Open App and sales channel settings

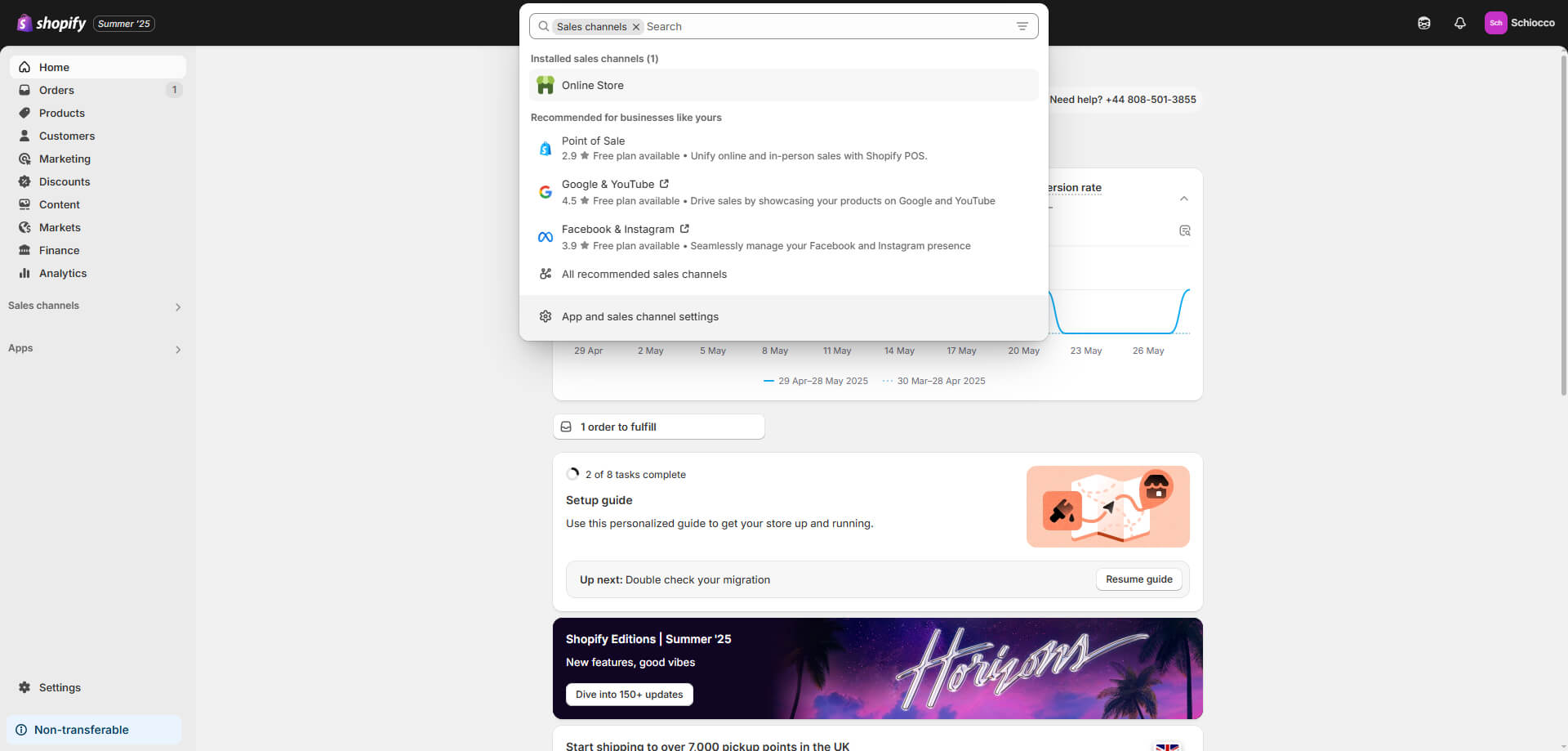(x=639, y=317)
